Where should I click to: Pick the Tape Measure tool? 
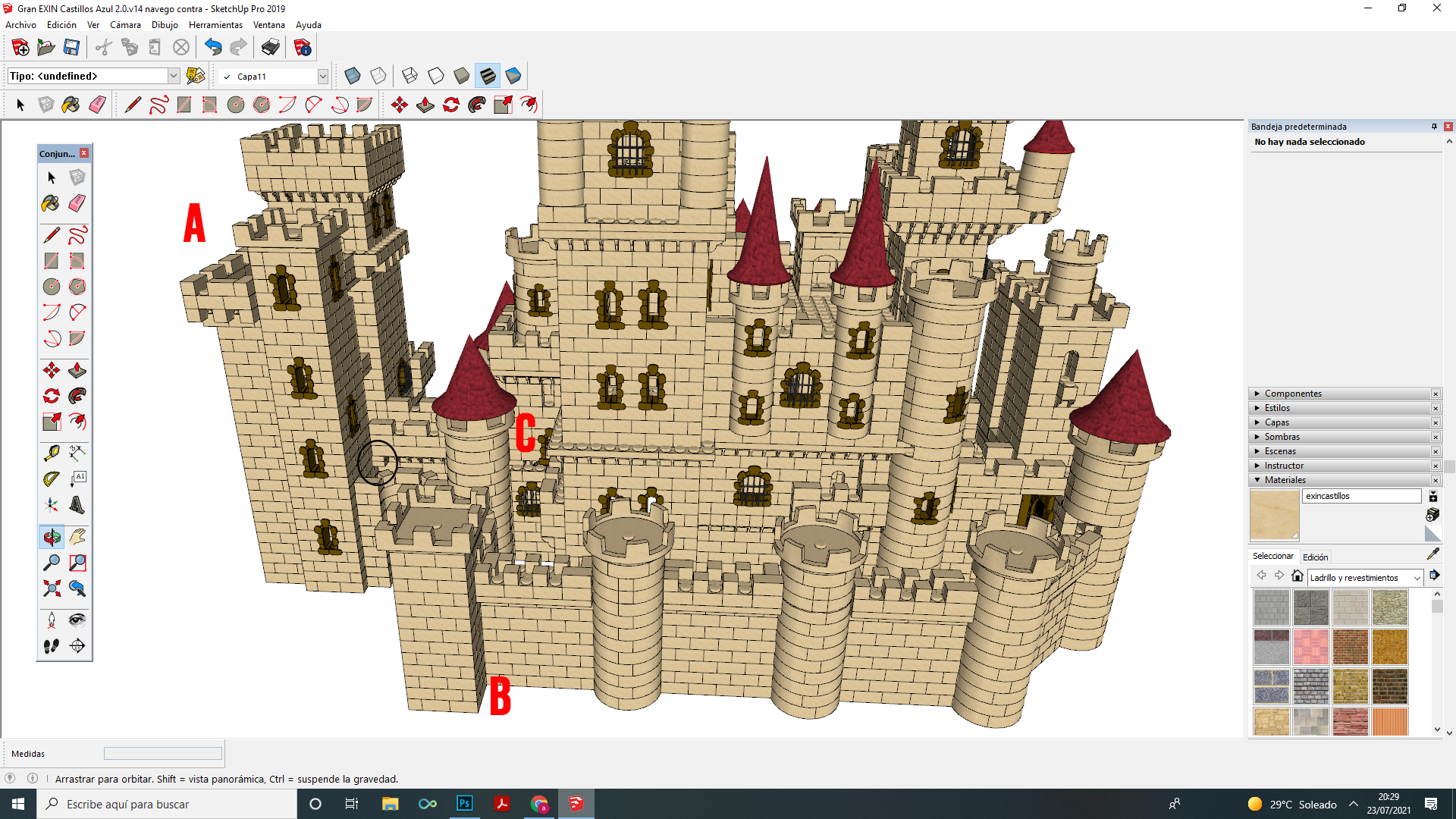pos(51,453)
